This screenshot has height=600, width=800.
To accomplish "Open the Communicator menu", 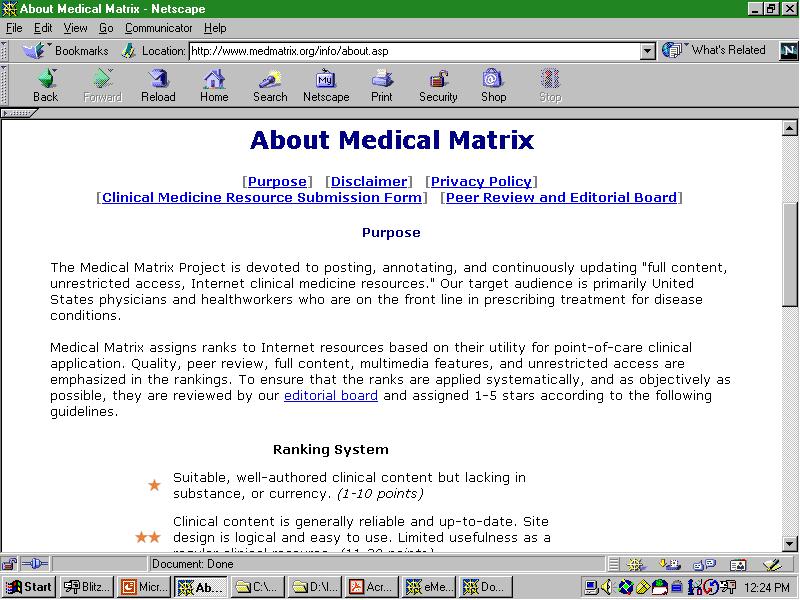I will pyautogui.click(x=158, y=28).
